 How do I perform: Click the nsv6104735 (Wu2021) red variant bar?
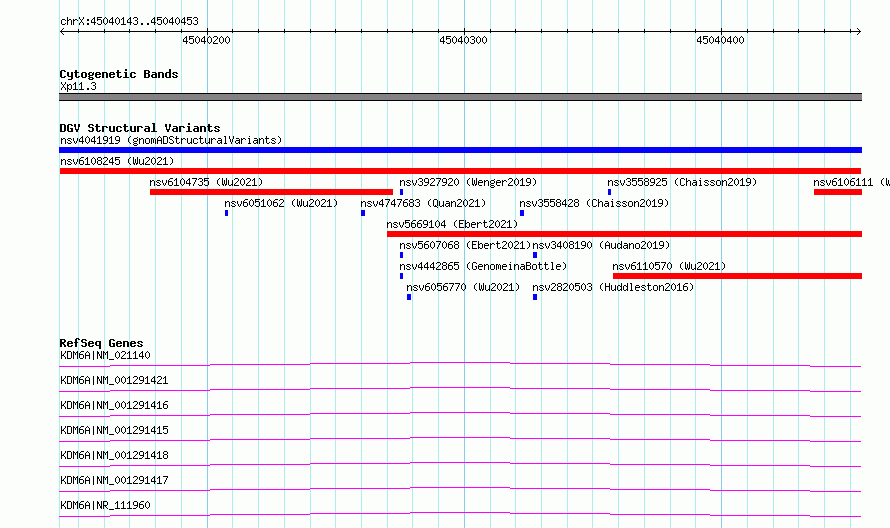pos(271,192)
